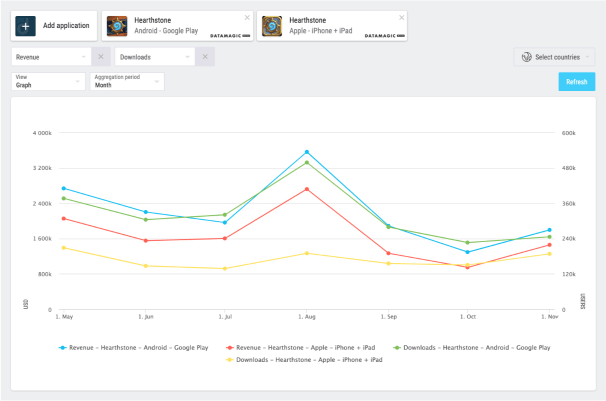This screenshot has height=401, width=606.
Task: Remove Hearthstone Apple - iPhone + iPad card
Action: click(x=402, y=17)
